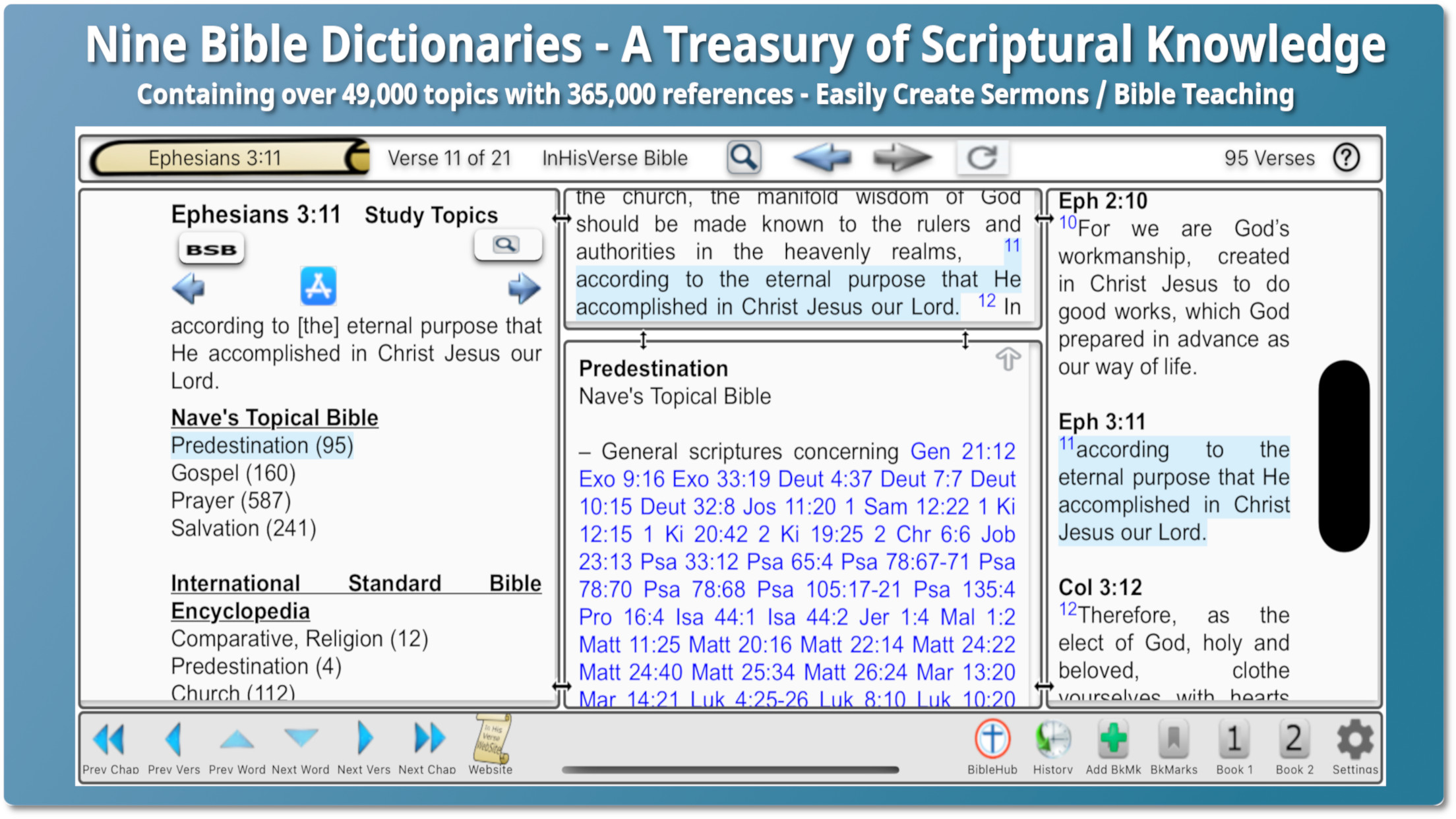Image resolution: width=1456 pixels, height=819 pixels.
Task: Click the Col 3:12 heading in verse list
Action: (1100, 587)
